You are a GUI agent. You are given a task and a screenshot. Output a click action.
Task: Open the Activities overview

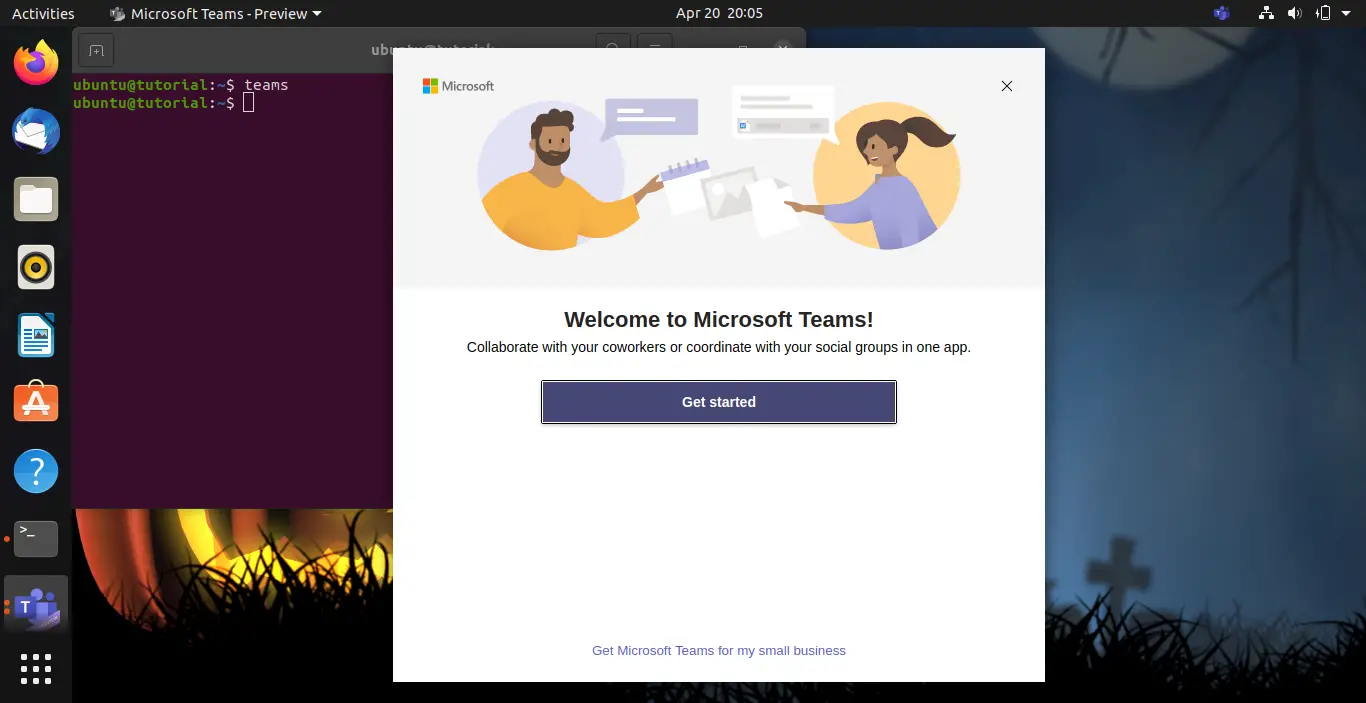[43, 13]
